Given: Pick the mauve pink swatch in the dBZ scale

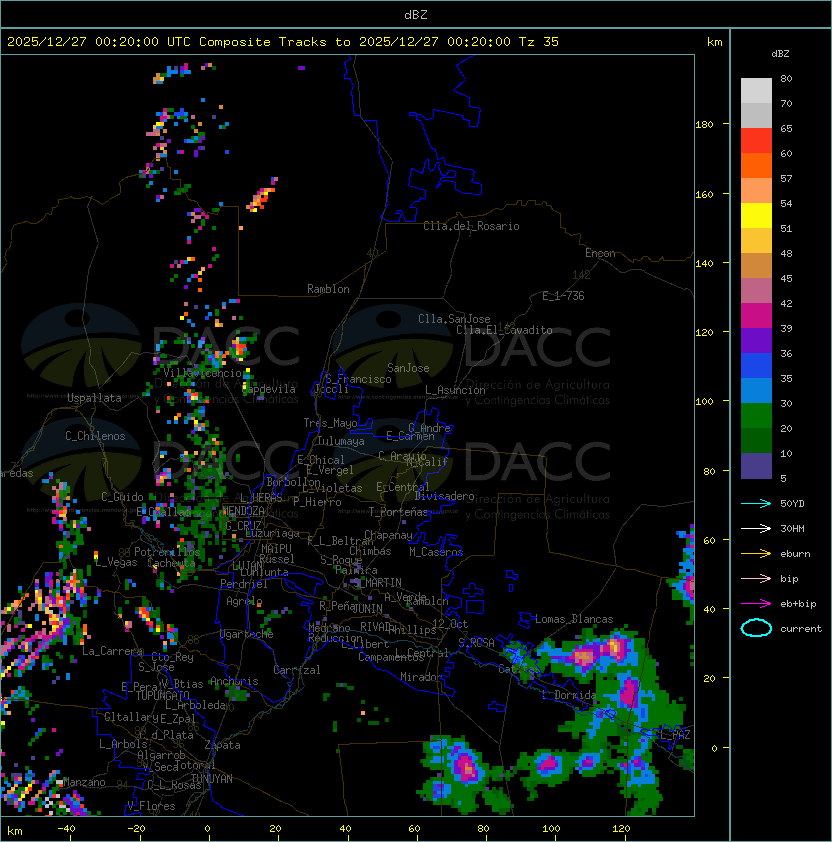Looking at the screenshot, I should [x=756, y=291].
